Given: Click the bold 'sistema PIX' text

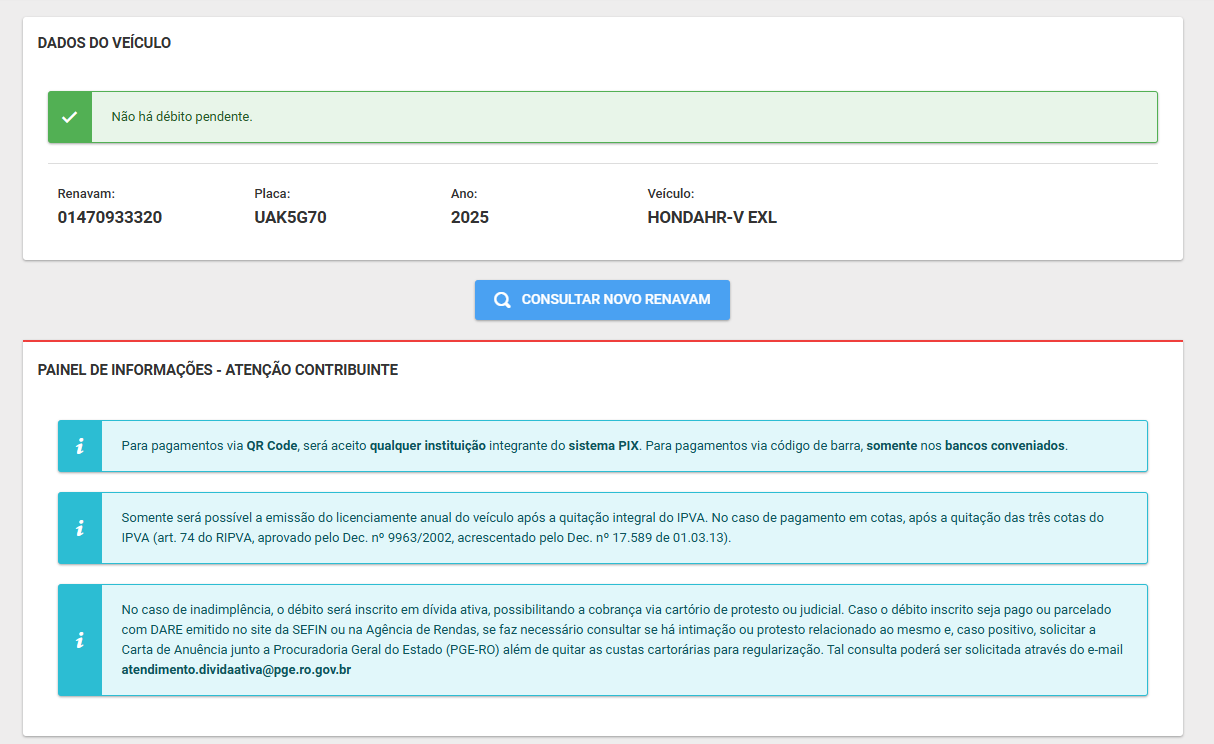Looking at the screenshot, I should pyautogui.click(x=604, y=446).
